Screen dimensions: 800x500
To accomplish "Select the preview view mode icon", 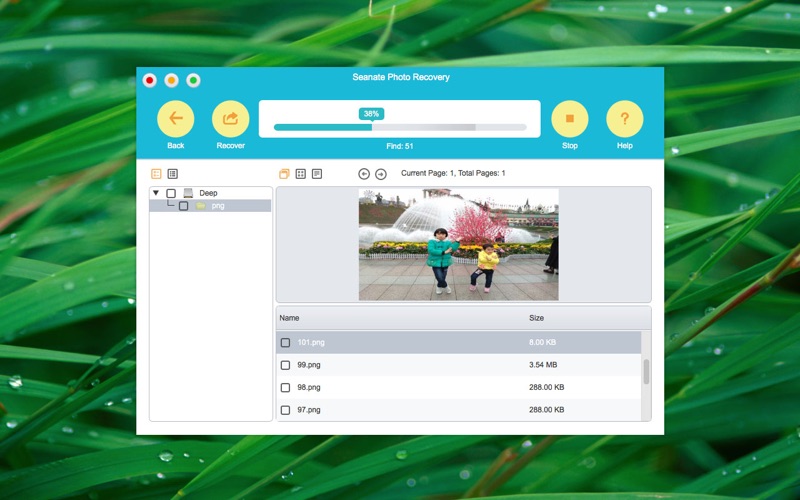I will coord(284,174).
